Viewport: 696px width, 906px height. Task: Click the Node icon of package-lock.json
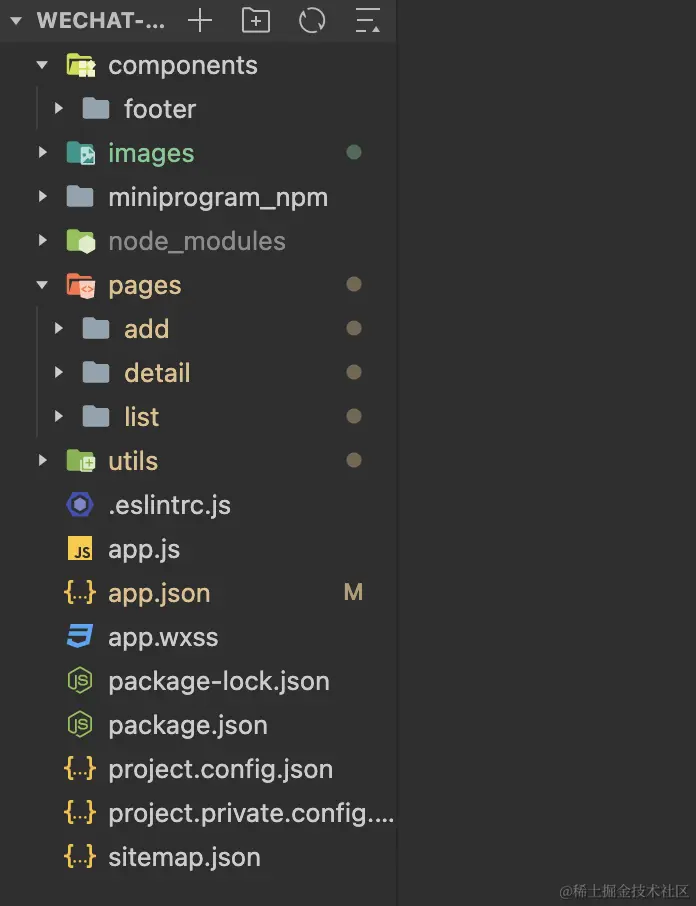(80, 681)
